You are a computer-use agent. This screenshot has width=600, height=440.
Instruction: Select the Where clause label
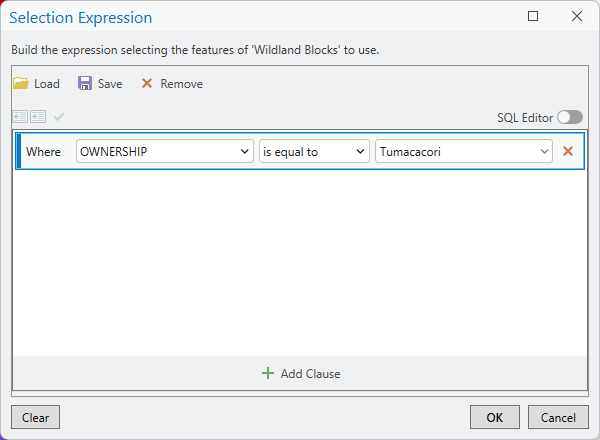pos(43,152)
